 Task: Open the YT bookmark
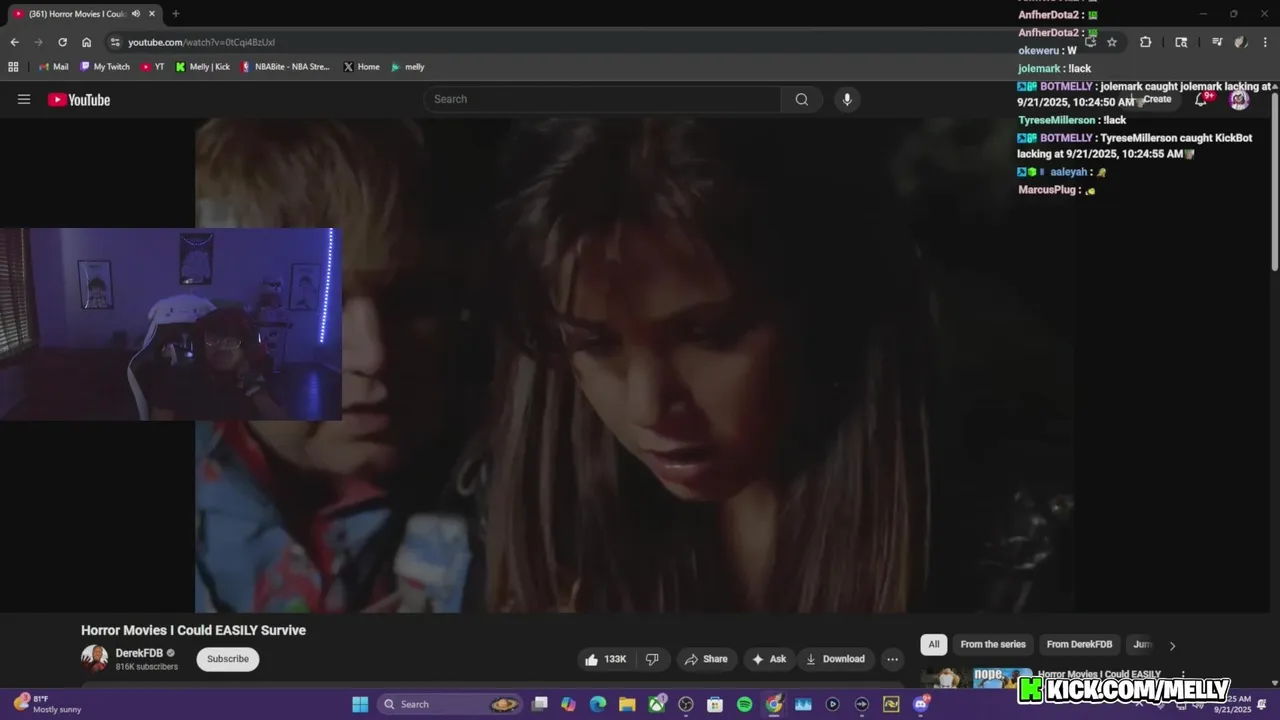[153, 67]
